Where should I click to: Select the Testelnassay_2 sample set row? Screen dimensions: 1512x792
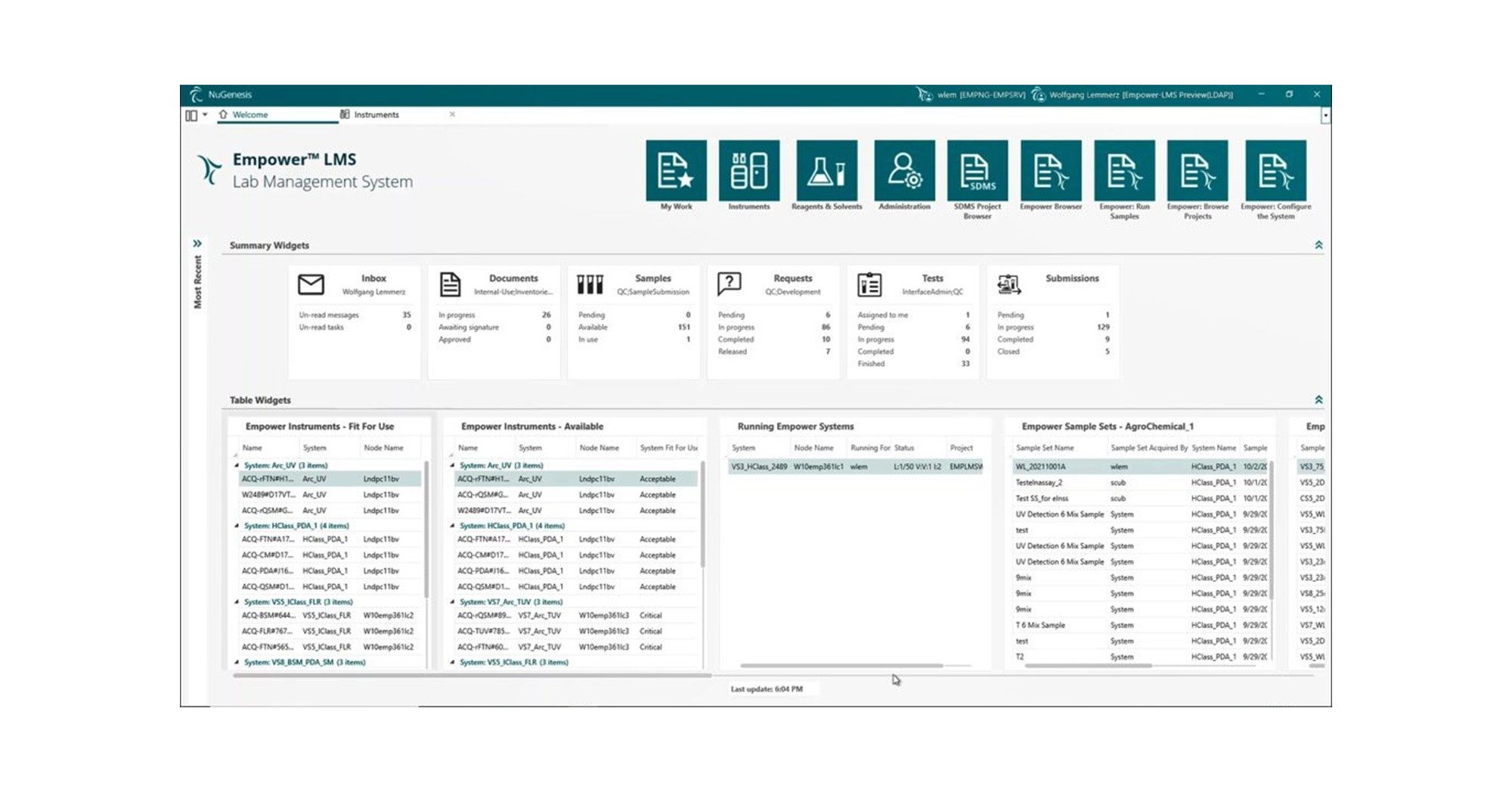(x=1140, y=483)
